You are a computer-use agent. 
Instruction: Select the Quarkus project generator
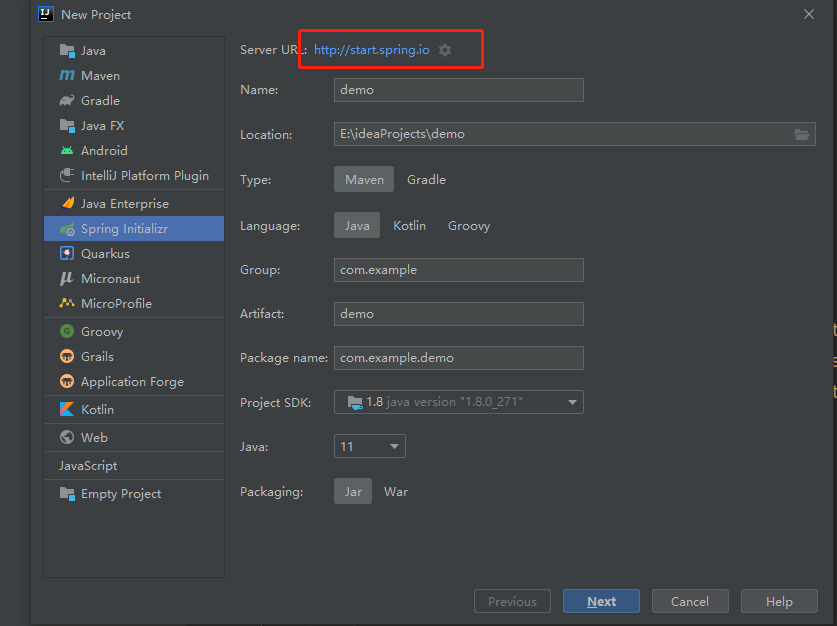(106, 253)
